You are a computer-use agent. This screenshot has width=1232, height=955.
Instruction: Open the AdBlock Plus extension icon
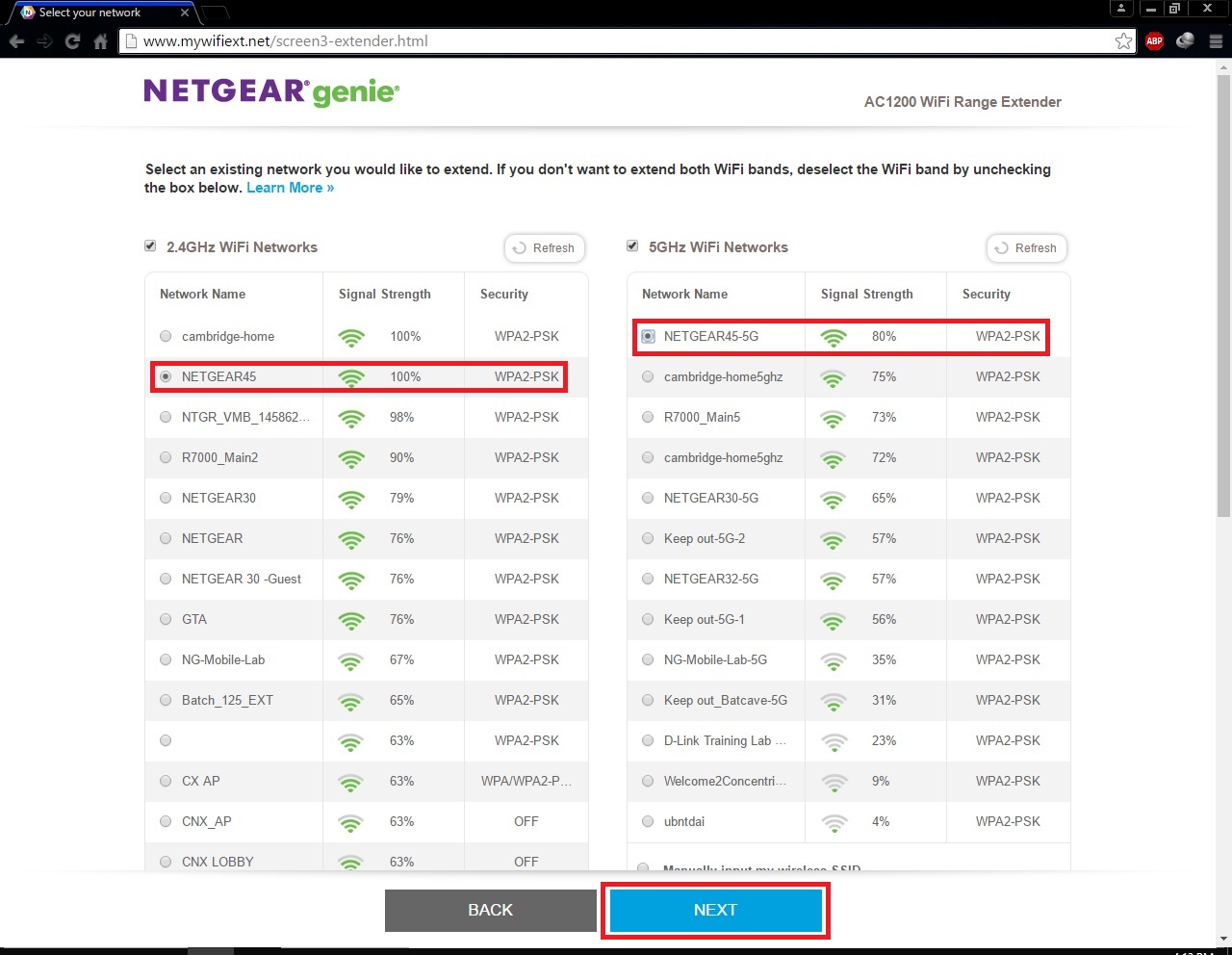(1154, 40)
